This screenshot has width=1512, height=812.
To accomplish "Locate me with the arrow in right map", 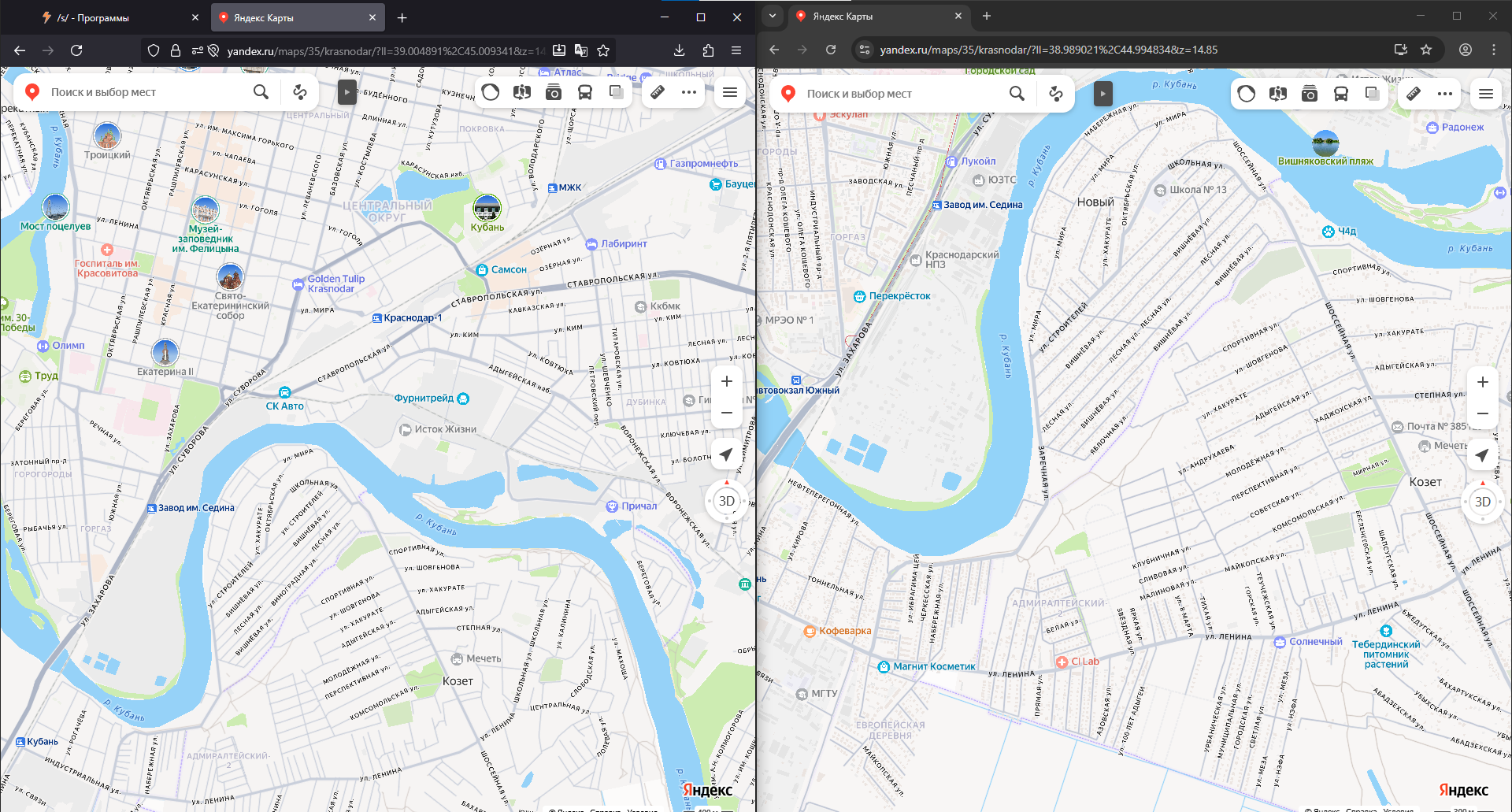I will click(1482, 455).
